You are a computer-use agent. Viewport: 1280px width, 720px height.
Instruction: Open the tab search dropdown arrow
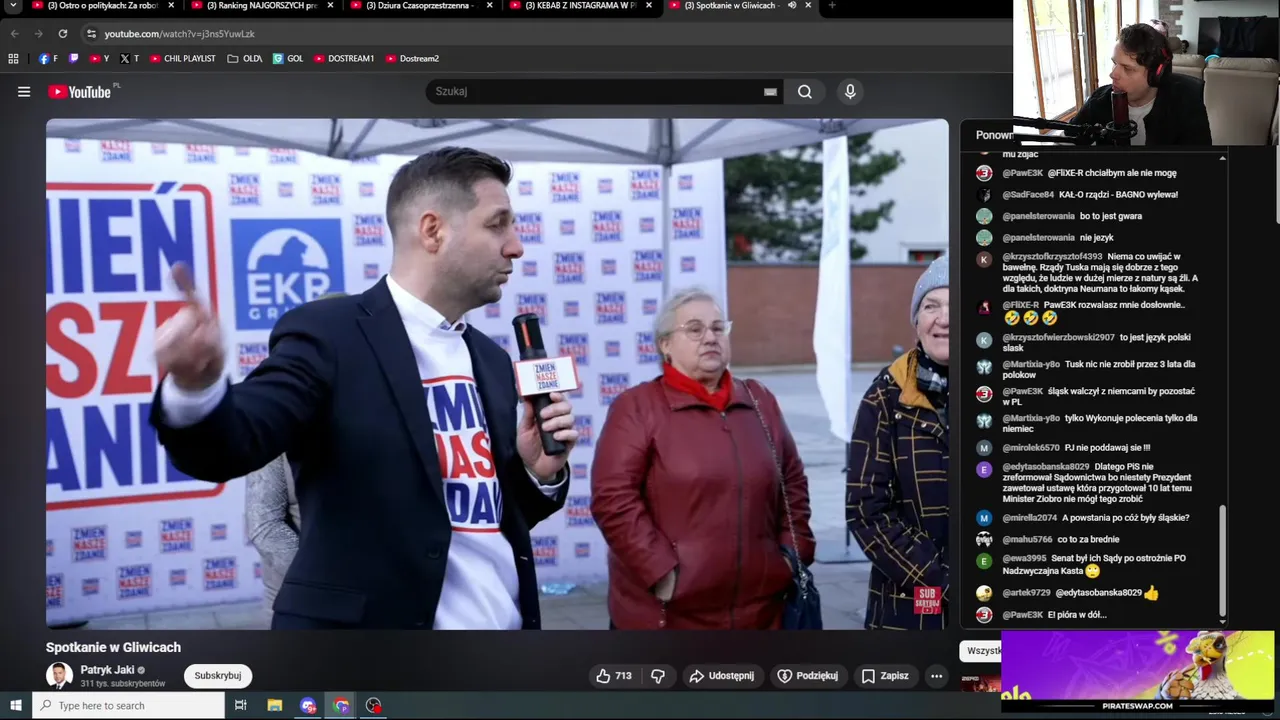coord(13,6)
